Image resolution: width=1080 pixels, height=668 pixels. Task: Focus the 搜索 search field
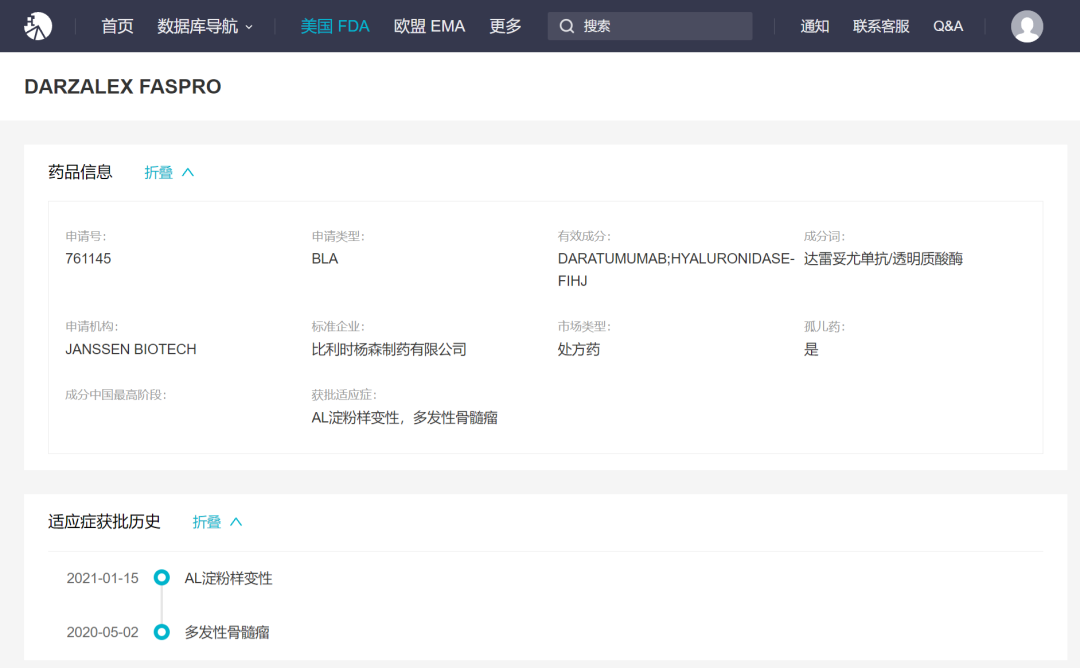click(650, 26)
